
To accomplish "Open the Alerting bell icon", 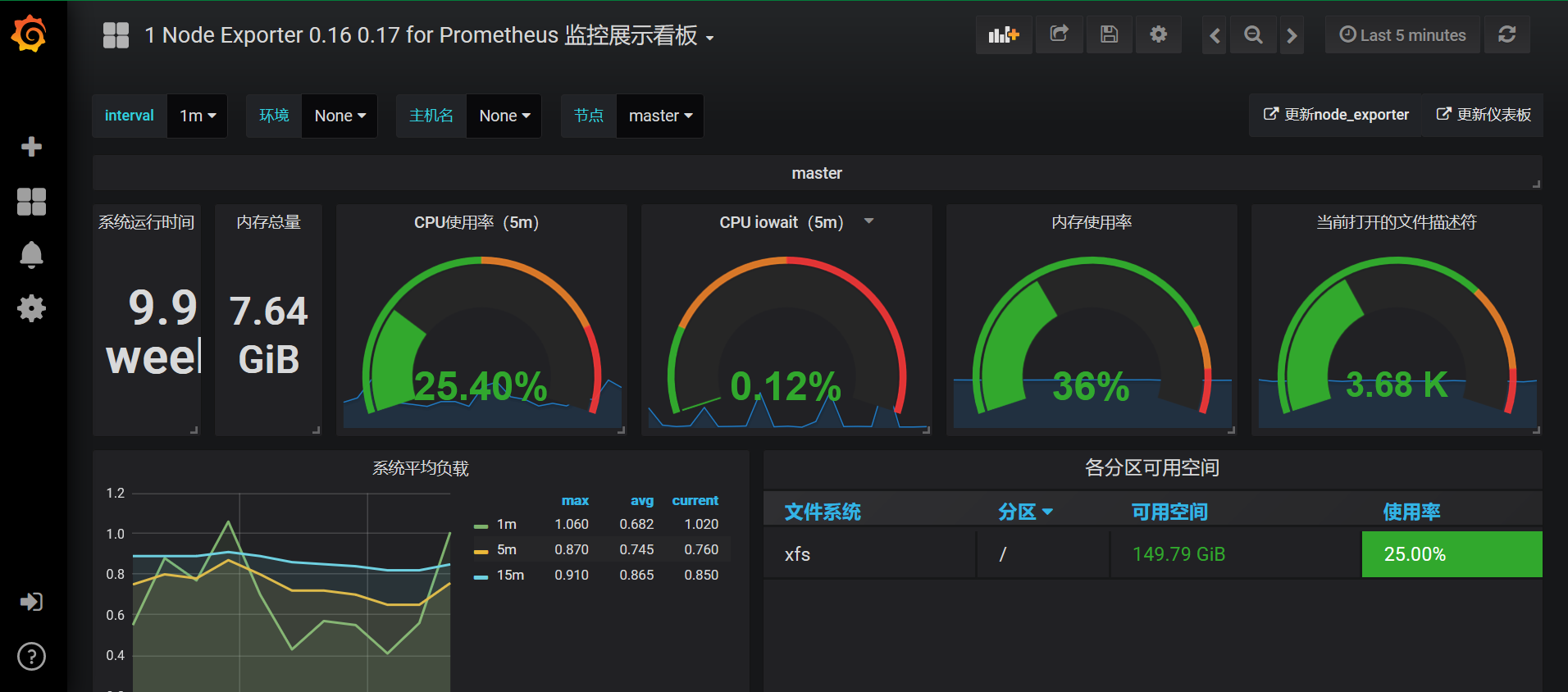I will (31, 255).
